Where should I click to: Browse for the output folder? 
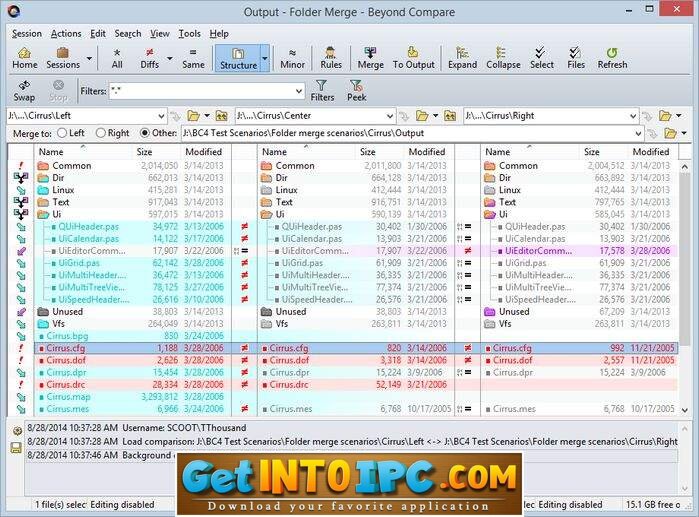coord(670,133)
